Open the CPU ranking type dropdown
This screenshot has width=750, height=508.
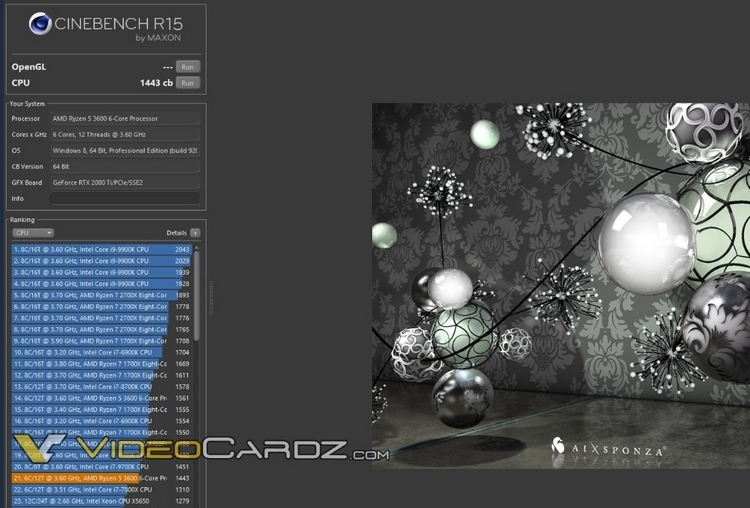tap(33, 233)
